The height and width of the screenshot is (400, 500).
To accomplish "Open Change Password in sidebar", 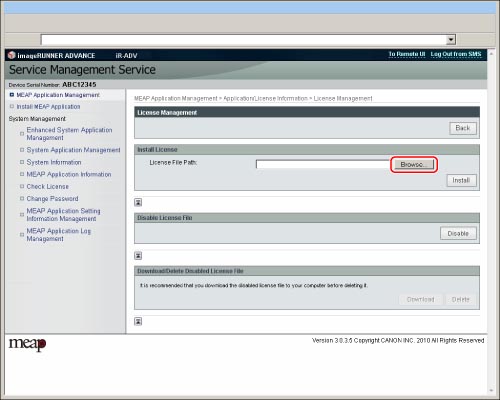I will (x=52, y=199).
